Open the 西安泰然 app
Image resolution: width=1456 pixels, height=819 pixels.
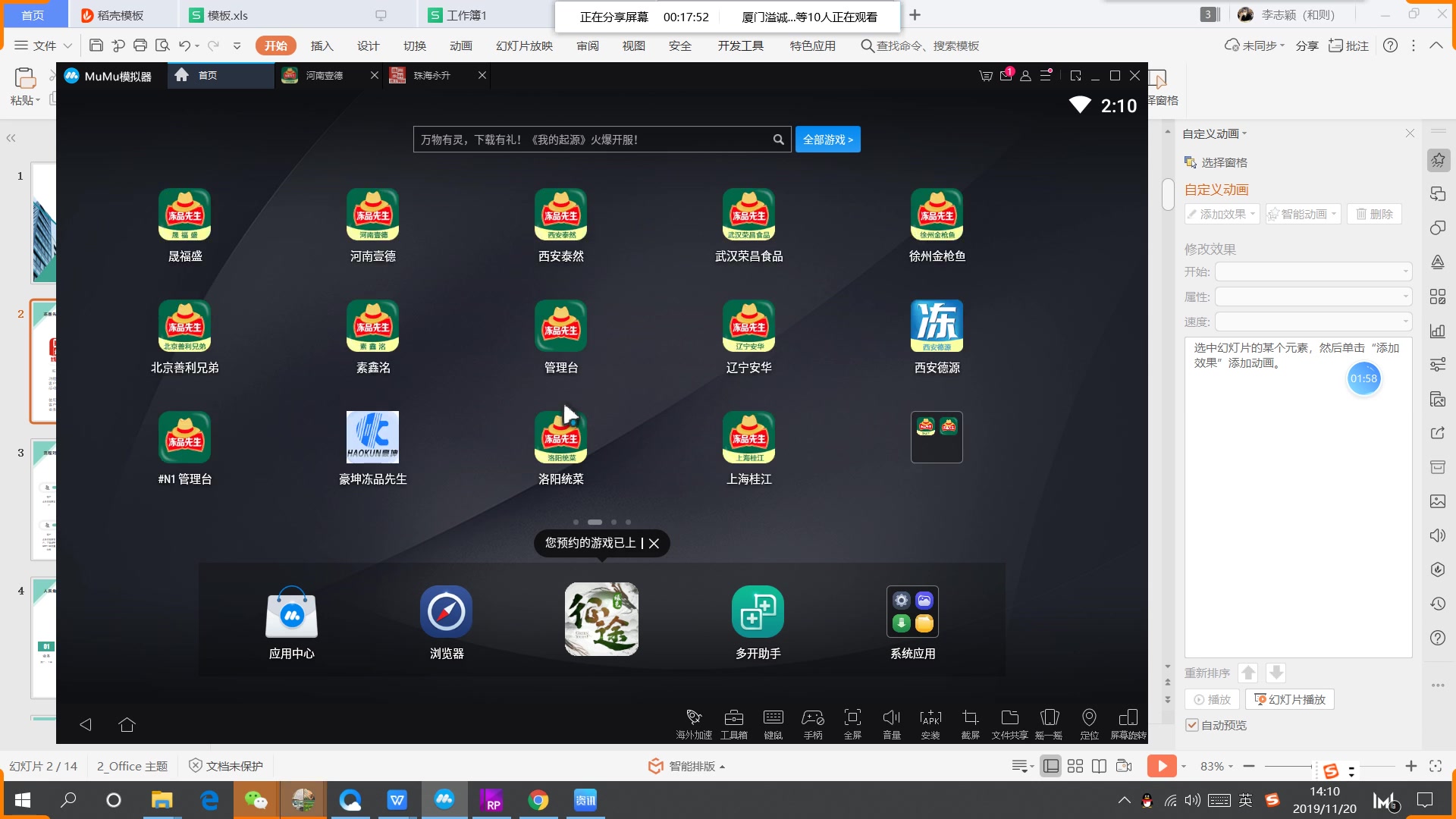pyautogui.click(x=561, y=215)
